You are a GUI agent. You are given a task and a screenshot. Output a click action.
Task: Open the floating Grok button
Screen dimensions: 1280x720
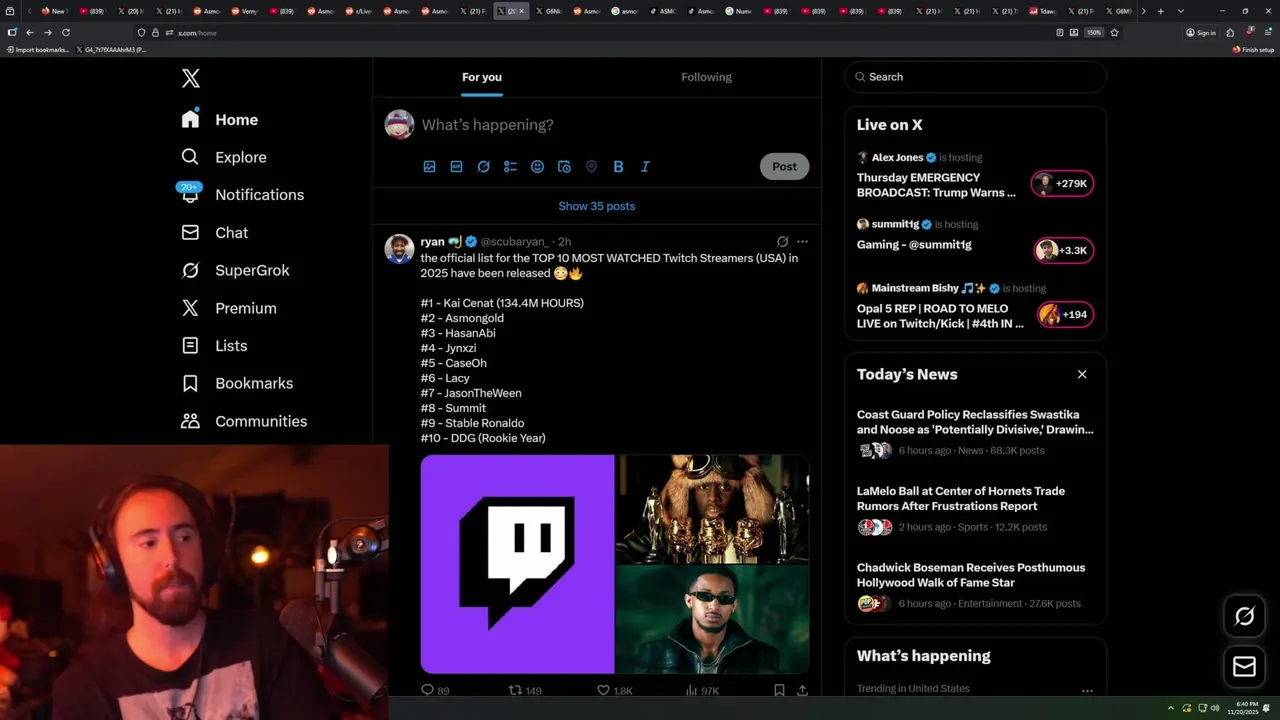[x=1244, y=617]
